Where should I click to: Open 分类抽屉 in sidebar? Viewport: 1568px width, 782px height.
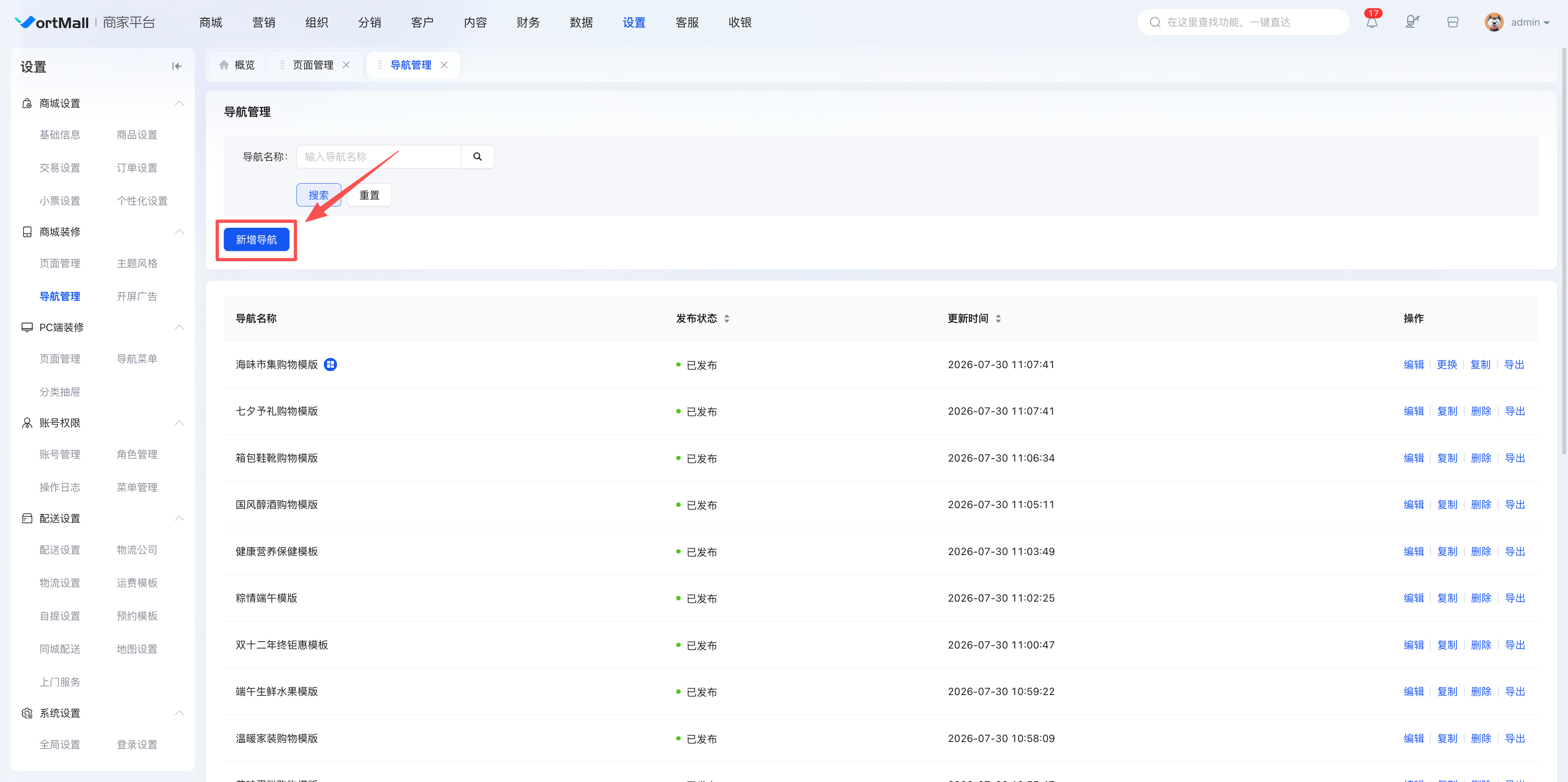click(x=60, y=392)
